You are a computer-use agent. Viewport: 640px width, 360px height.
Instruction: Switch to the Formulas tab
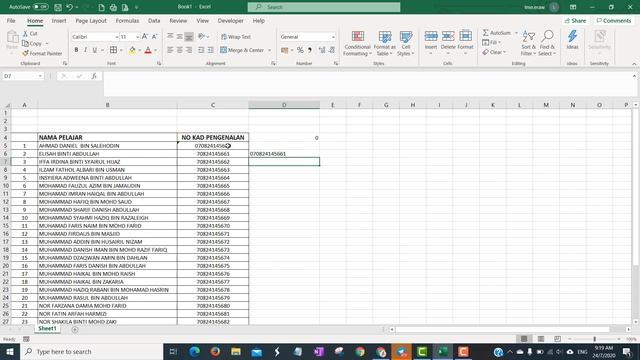point(127,20)
